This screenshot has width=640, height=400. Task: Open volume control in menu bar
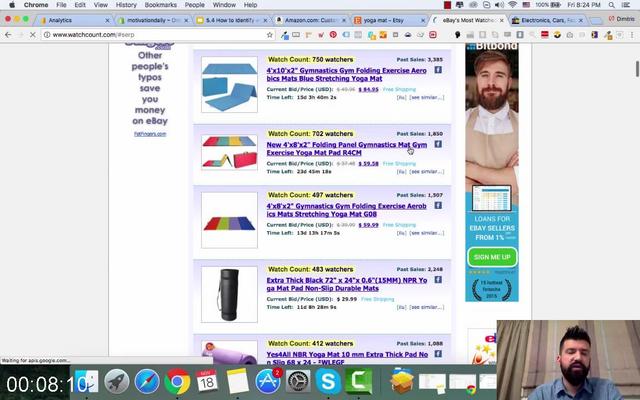pyautogui.click(x=499, y=5)
